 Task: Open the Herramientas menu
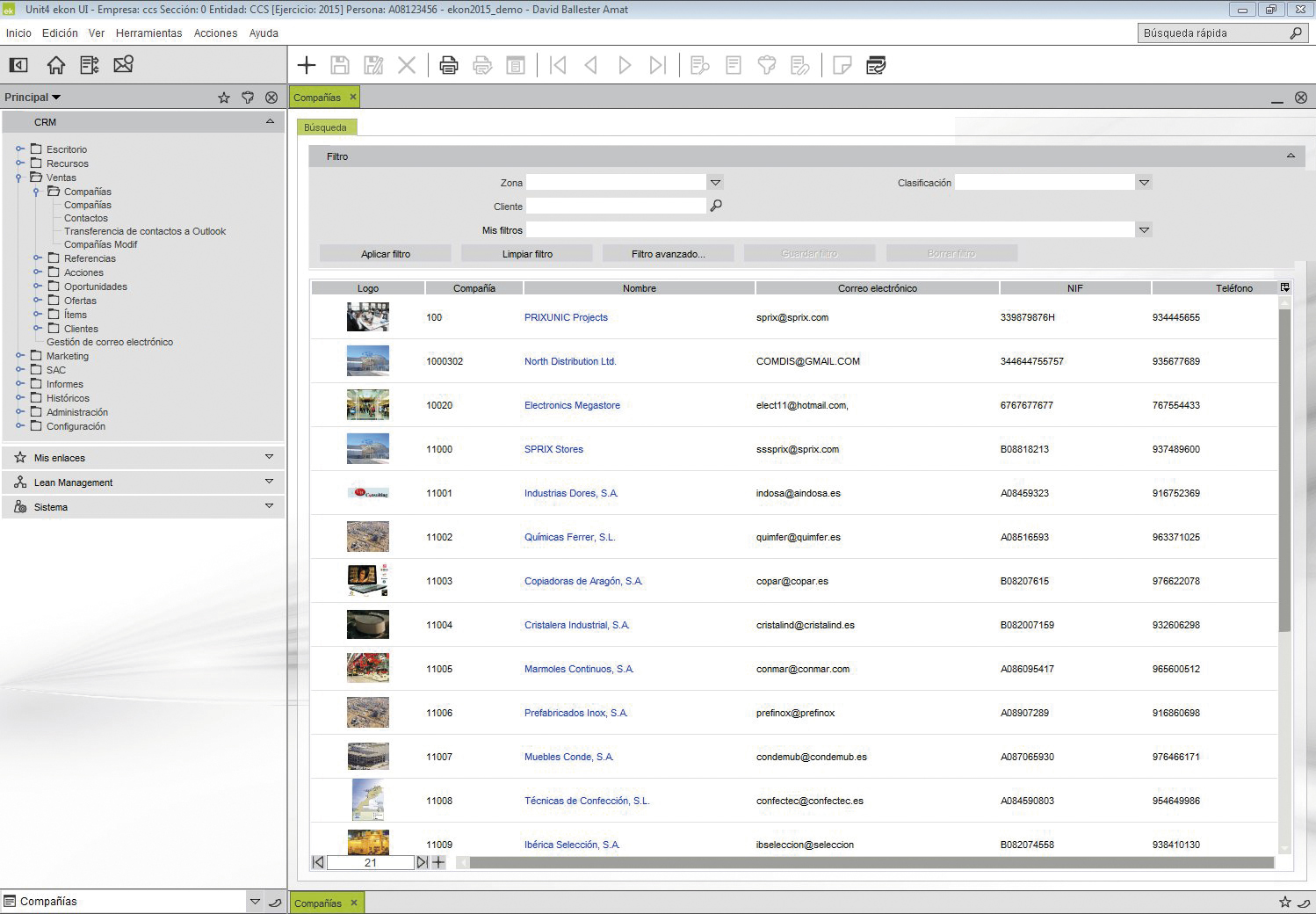tap(149, 33)
